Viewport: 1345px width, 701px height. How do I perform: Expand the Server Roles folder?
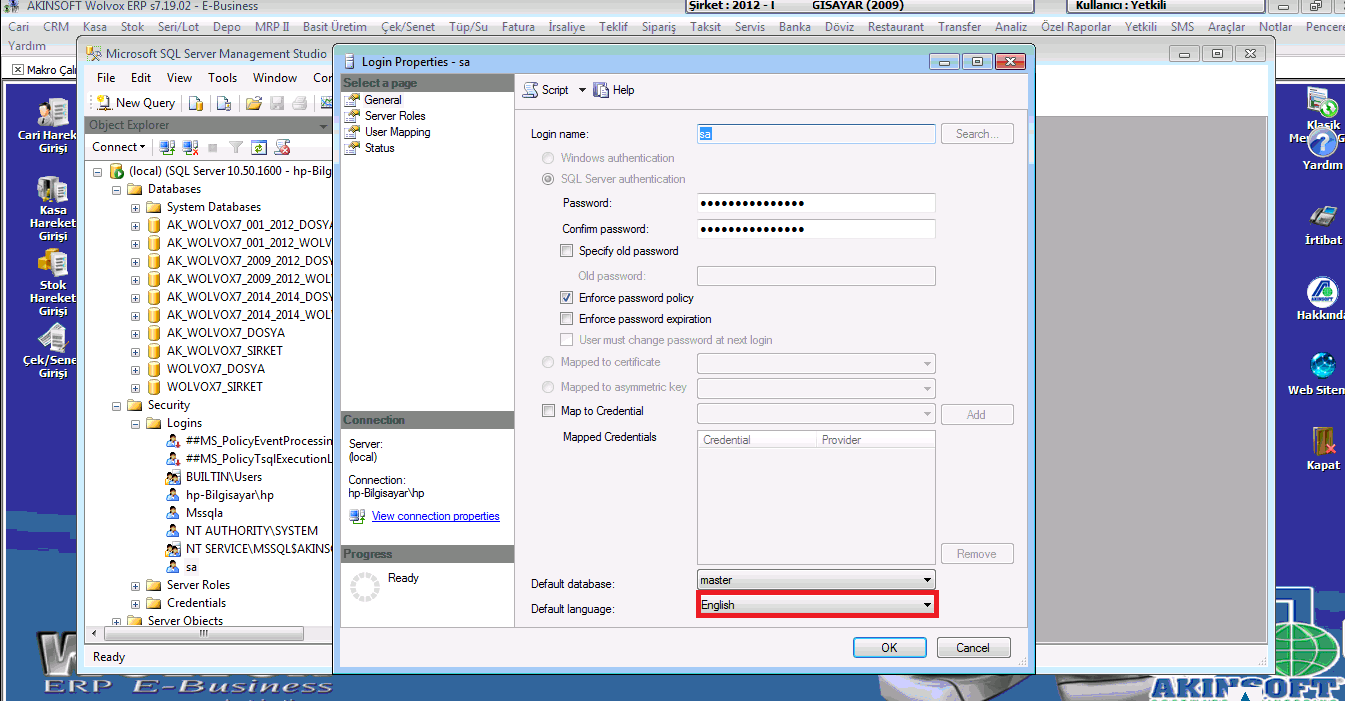coord(135,585)
